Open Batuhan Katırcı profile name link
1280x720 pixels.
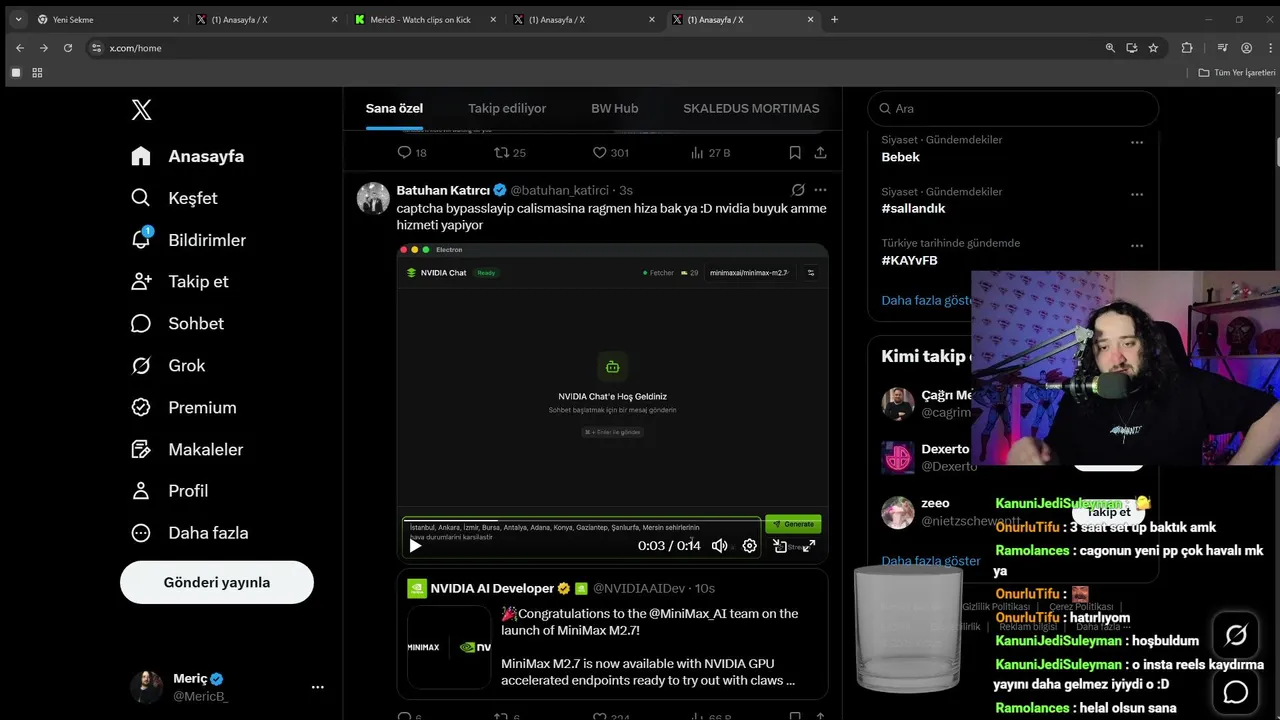pyautogui.click(x=443, y=190)
